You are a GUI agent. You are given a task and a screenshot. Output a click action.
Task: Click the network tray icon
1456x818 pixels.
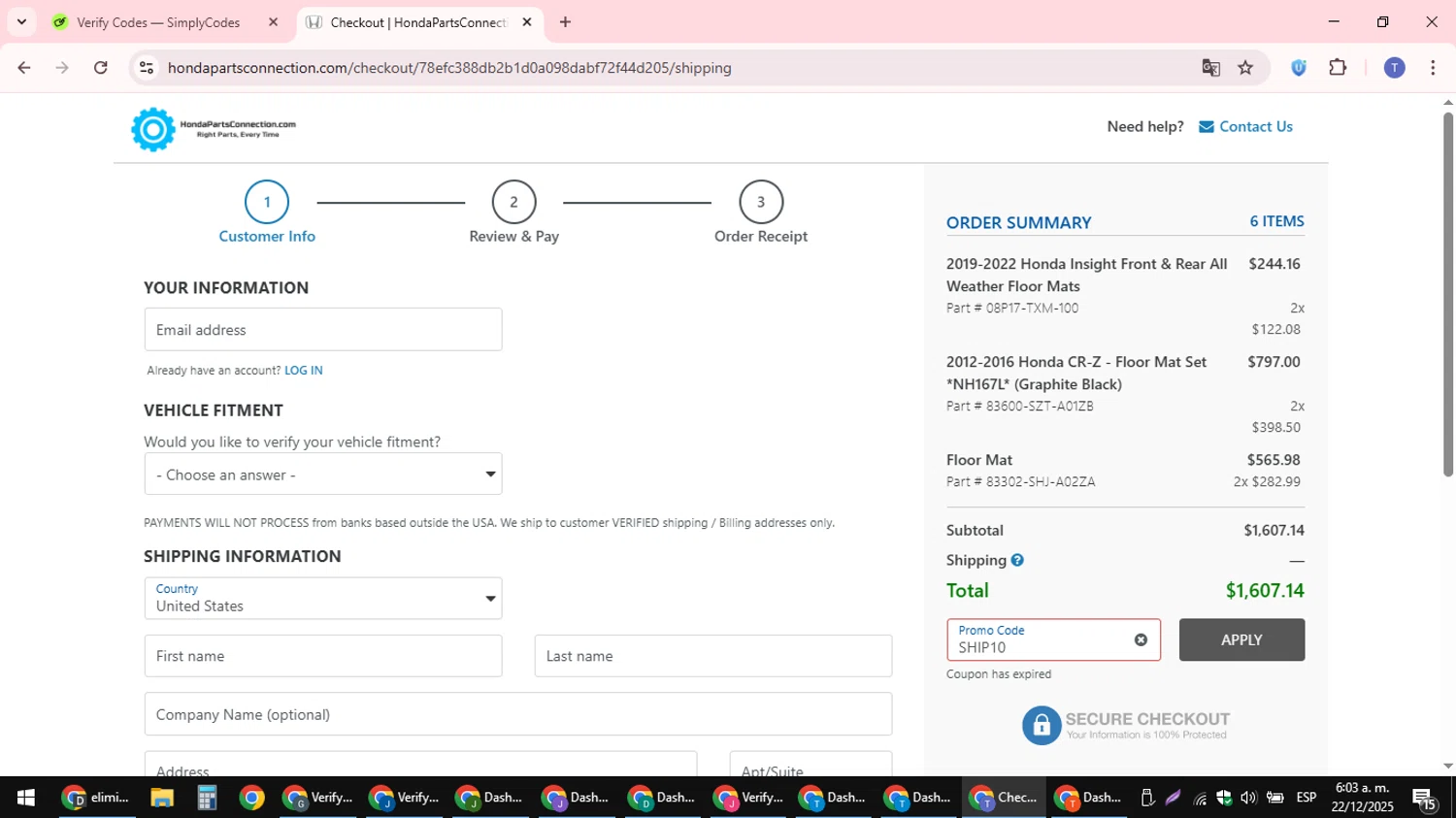[1201, 799]
